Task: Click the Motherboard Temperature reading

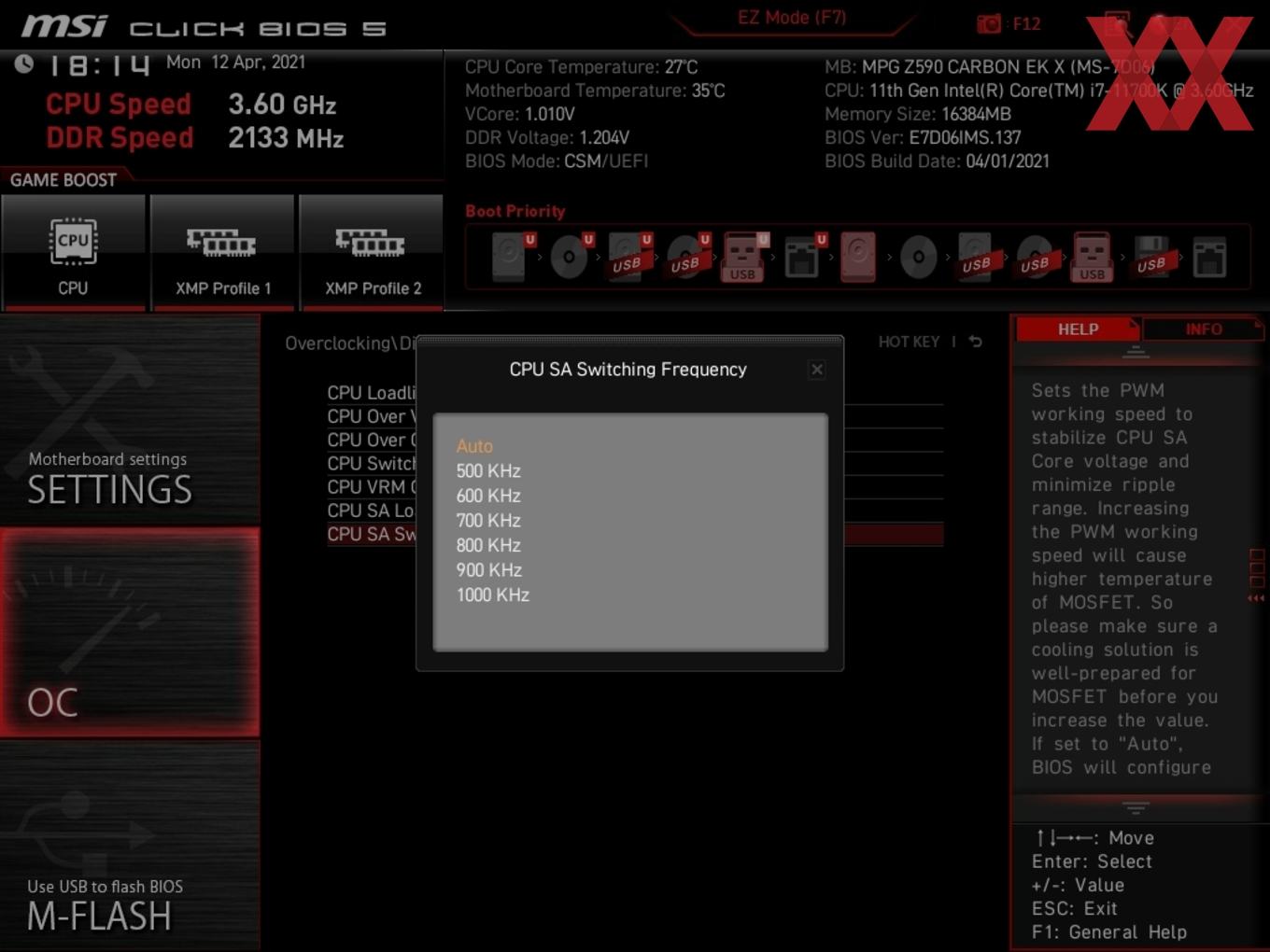Action: [595, 91]
